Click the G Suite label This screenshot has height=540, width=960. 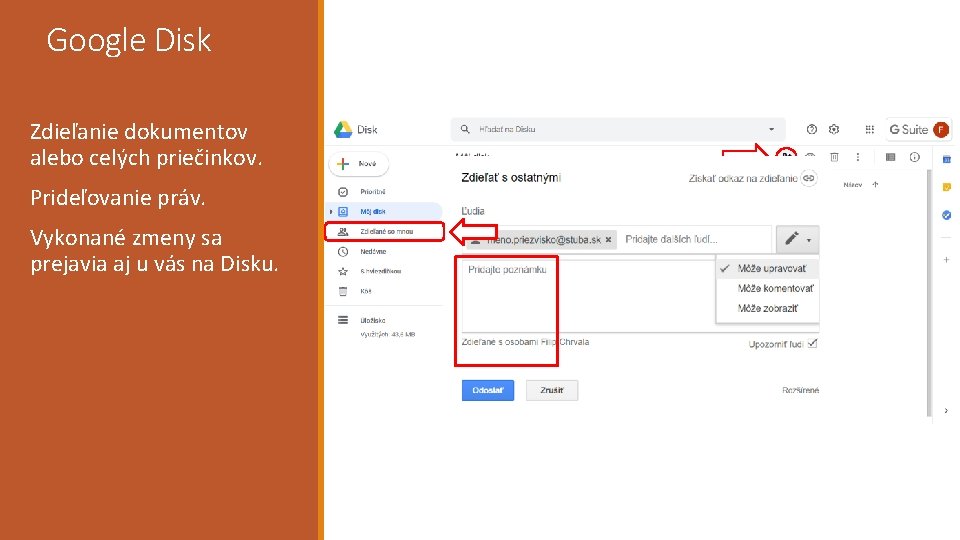click(x=909, y=130)
